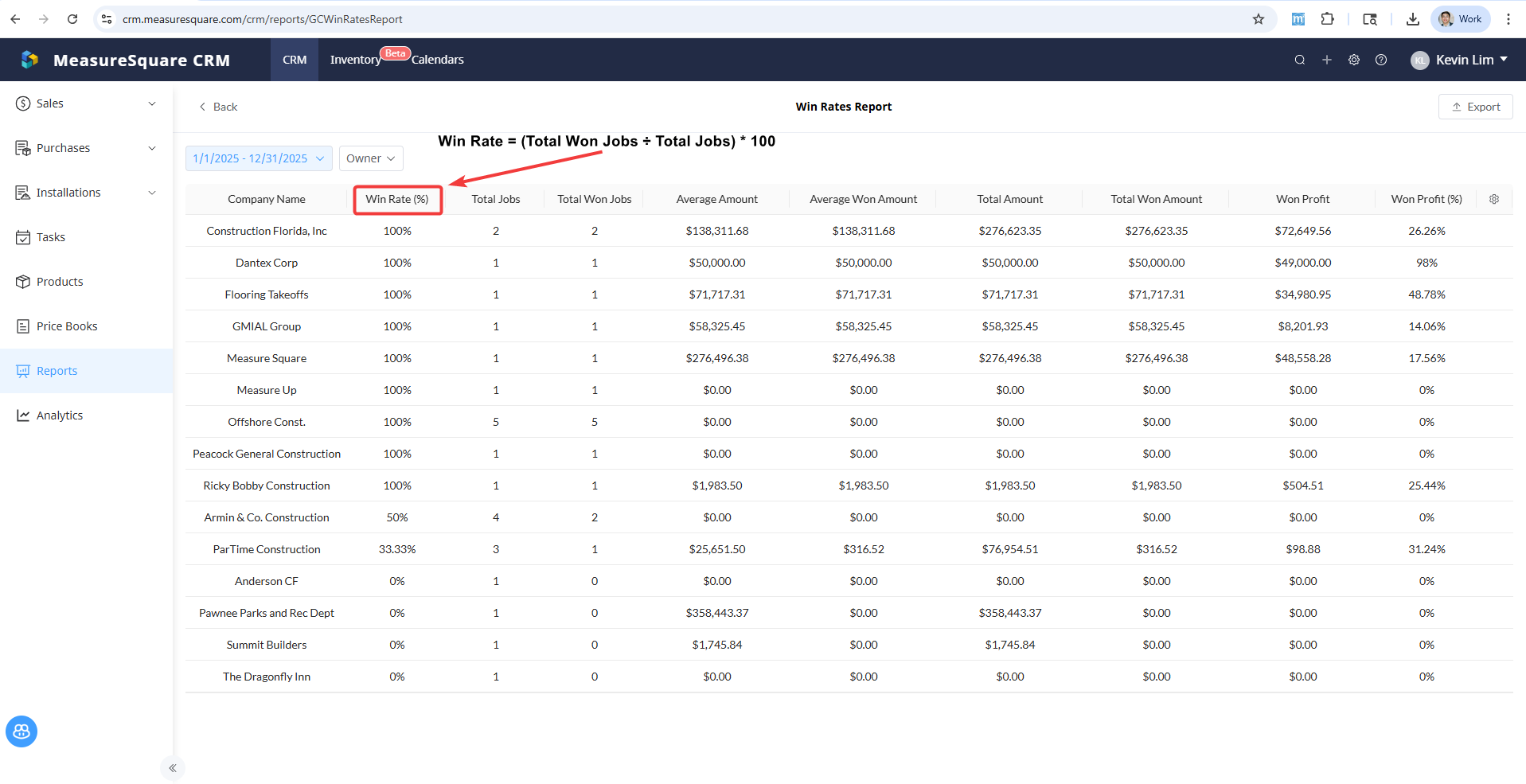Viewport: 1526px width, 784px height.
Task: Open Reports in the sidebar
Action: tap(87, 371)
